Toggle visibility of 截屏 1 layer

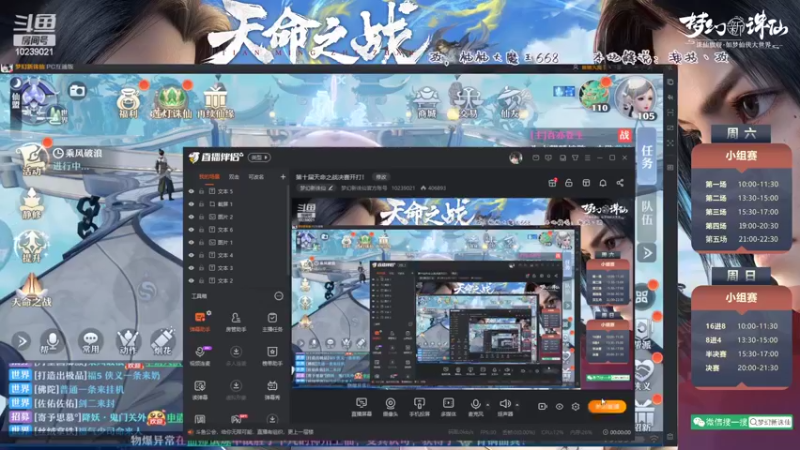(x=191, y=204)
